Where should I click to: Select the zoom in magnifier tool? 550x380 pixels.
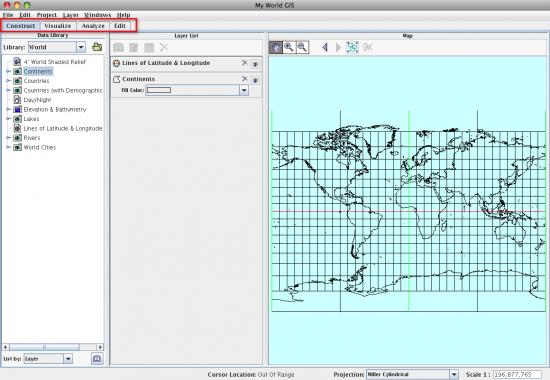pyautogui.click(x=289, y=47)
